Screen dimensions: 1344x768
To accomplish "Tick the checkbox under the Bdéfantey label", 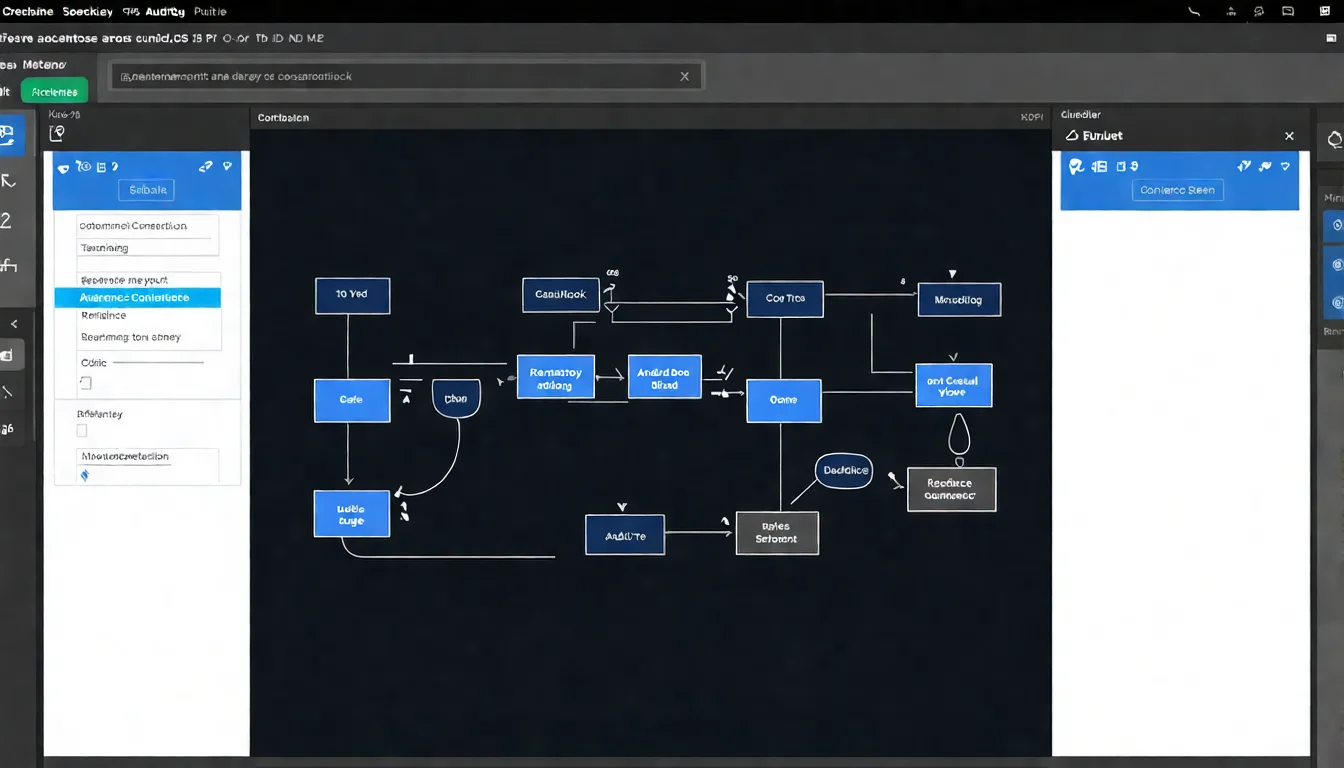I will (x=82, y=431).
